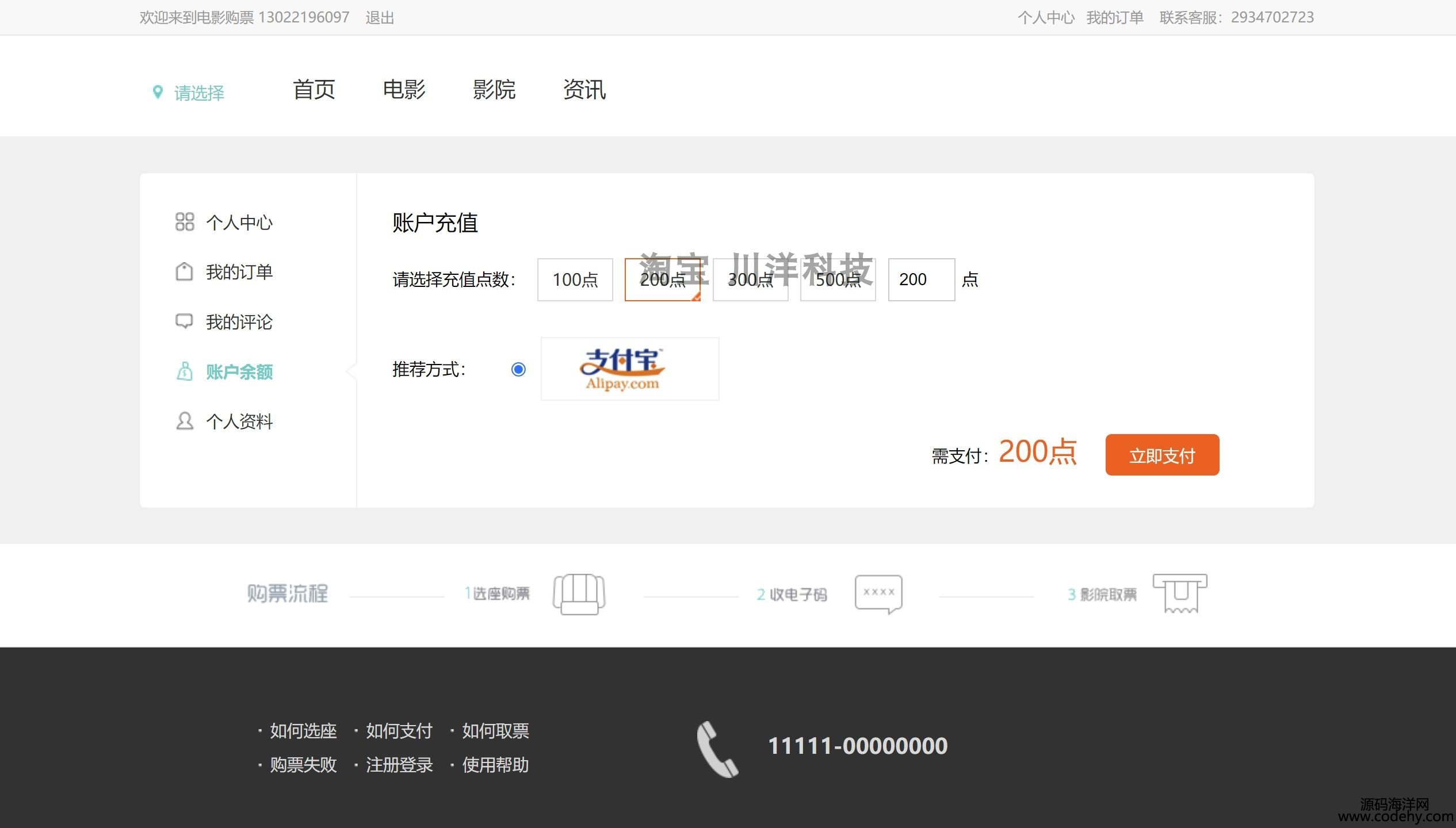Screen dimensions: 1456x828
Task: Click the My Comments speech bubble icon
Action: [184, 321]
